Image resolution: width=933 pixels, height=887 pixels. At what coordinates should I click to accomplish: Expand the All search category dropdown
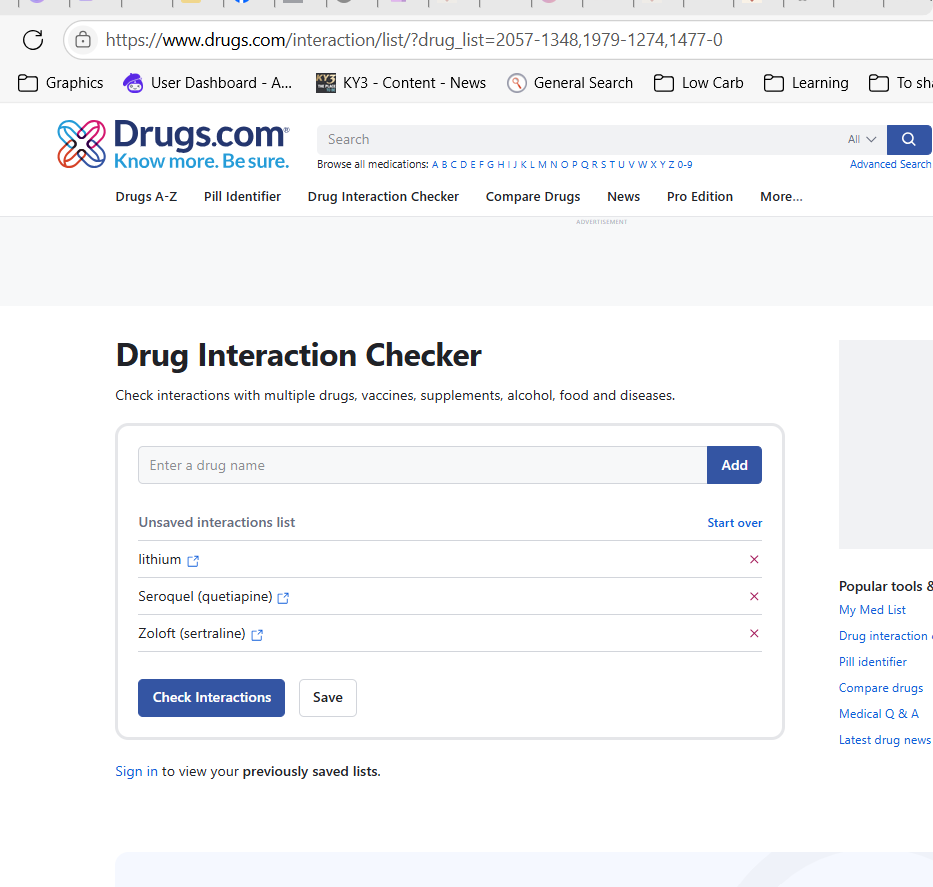click(861, 140)
